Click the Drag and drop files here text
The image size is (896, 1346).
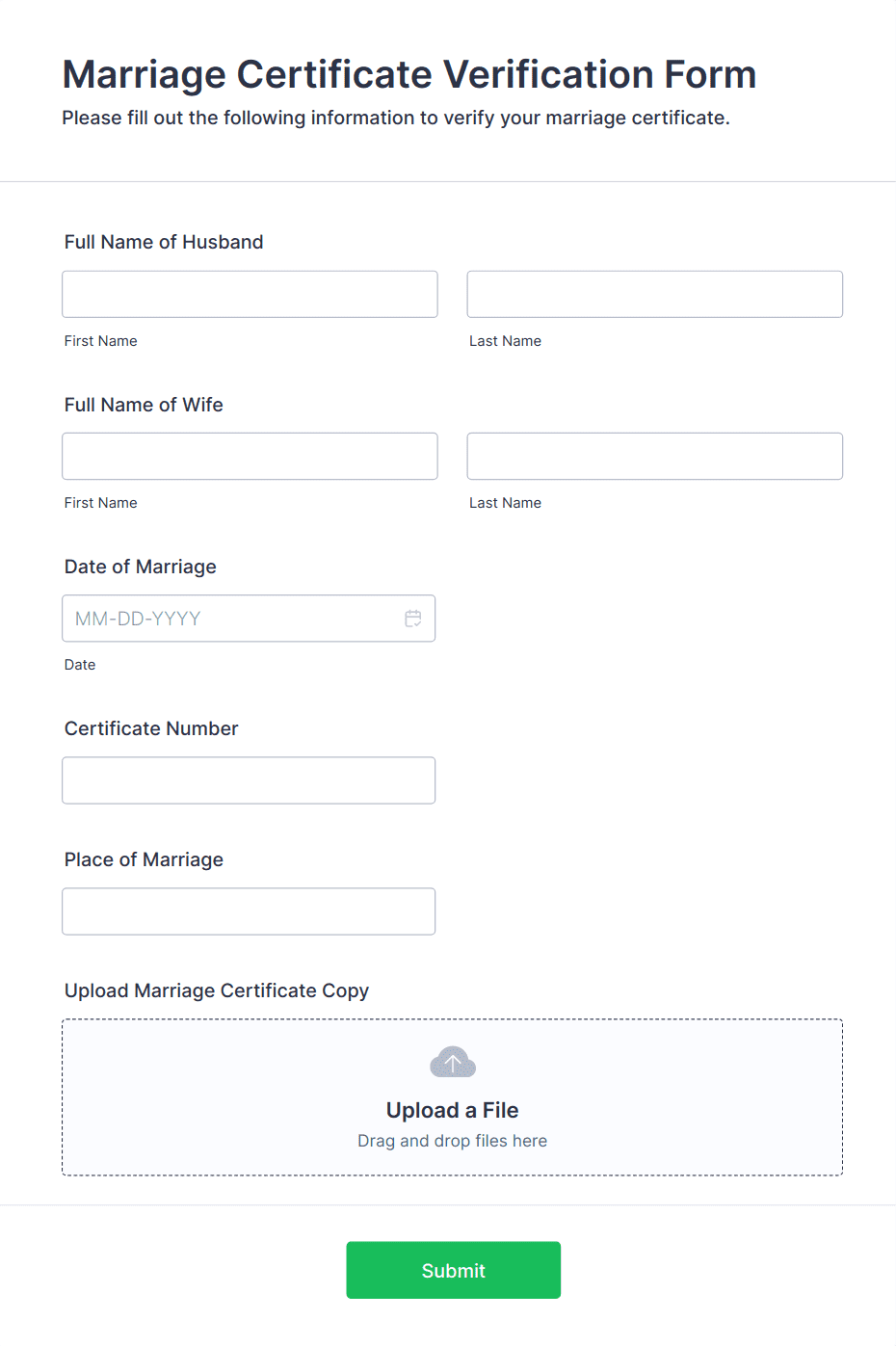(452, 1140)
